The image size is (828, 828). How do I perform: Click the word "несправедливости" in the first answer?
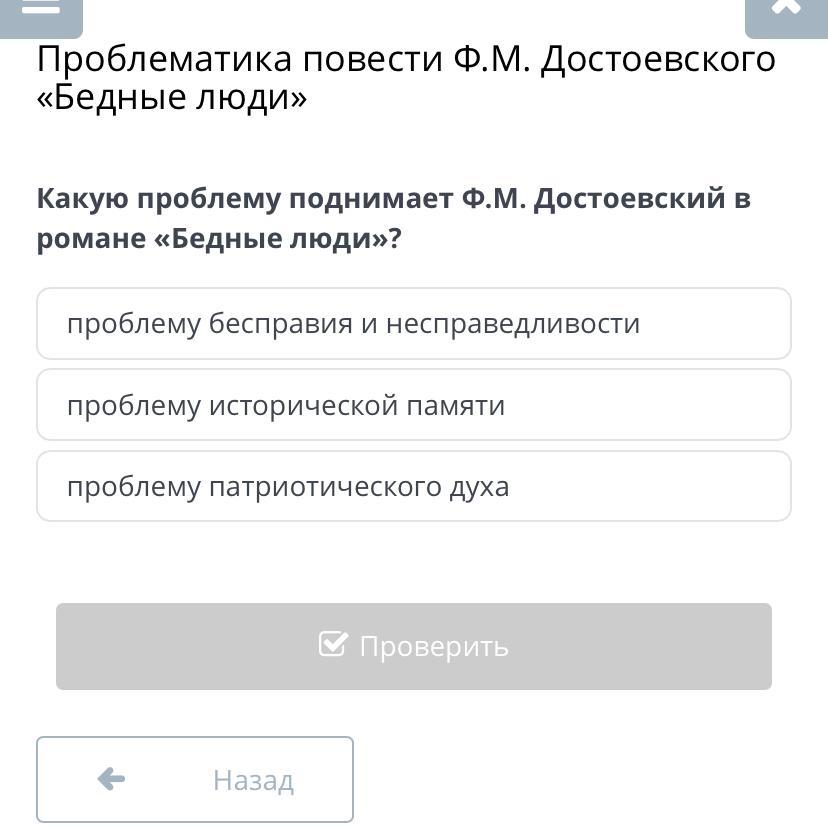point(513,324)
